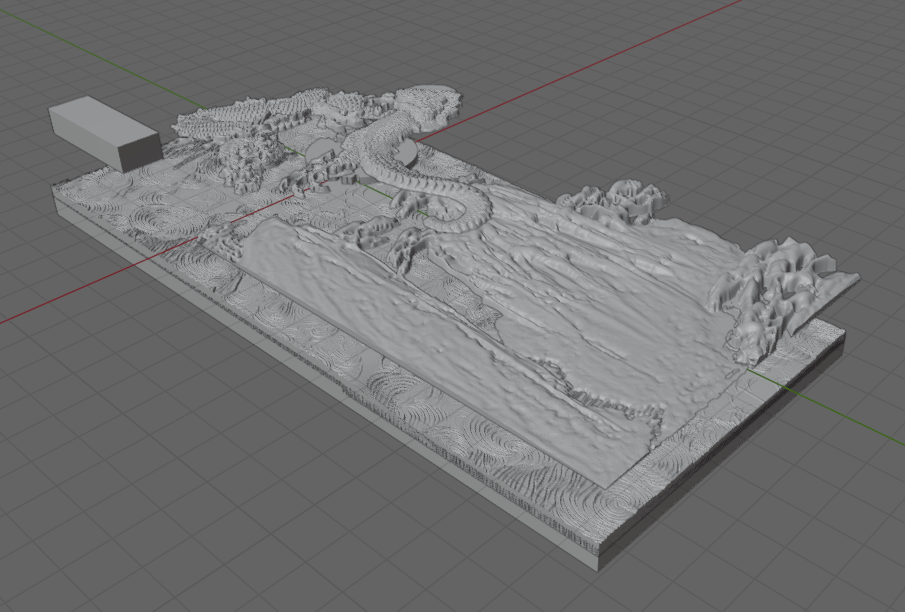Click the right corner of the base slab

pos(843,333)
